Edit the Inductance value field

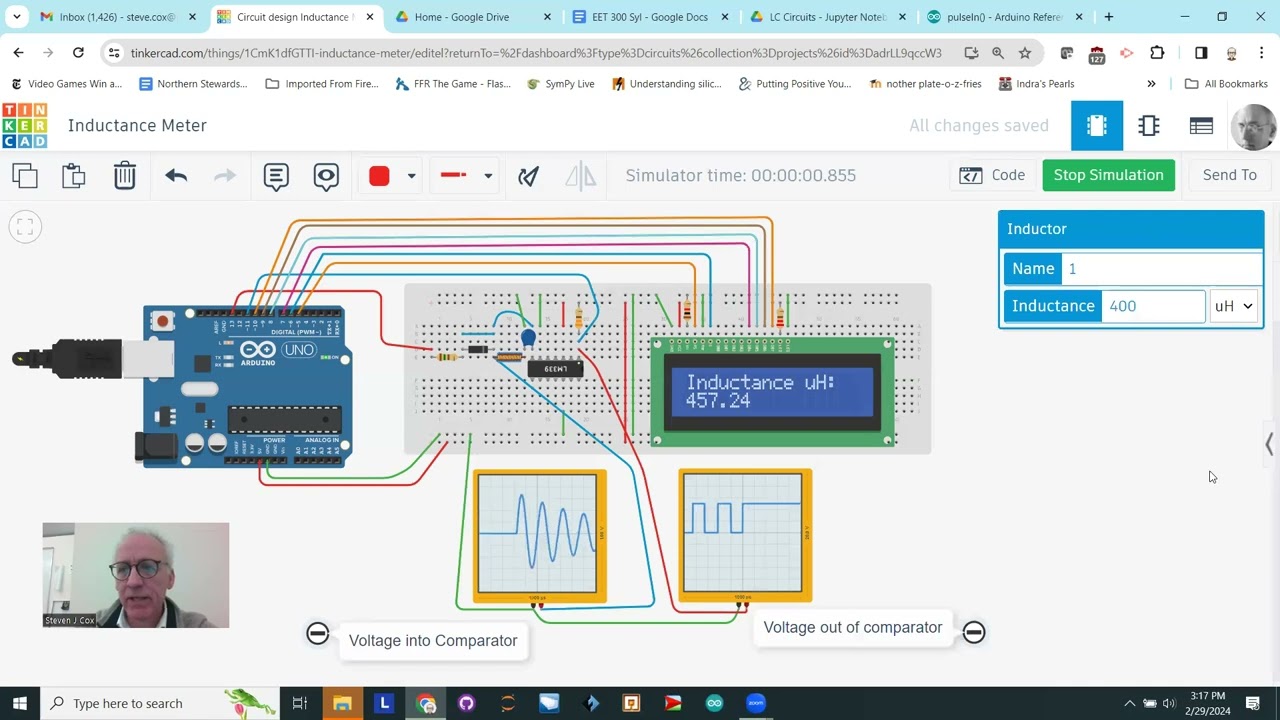[x=1153, y=306]
